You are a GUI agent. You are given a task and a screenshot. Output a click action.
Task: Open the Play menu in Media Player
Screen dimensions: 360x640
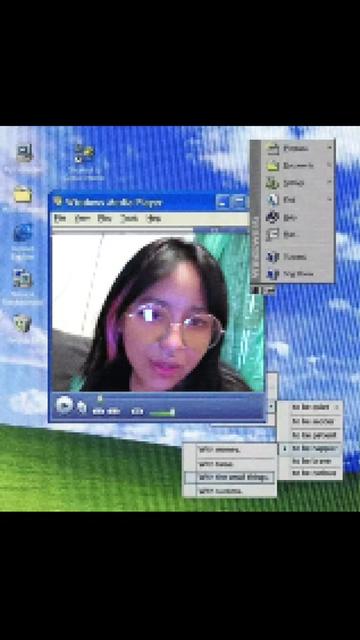click(x=104, y=218)
